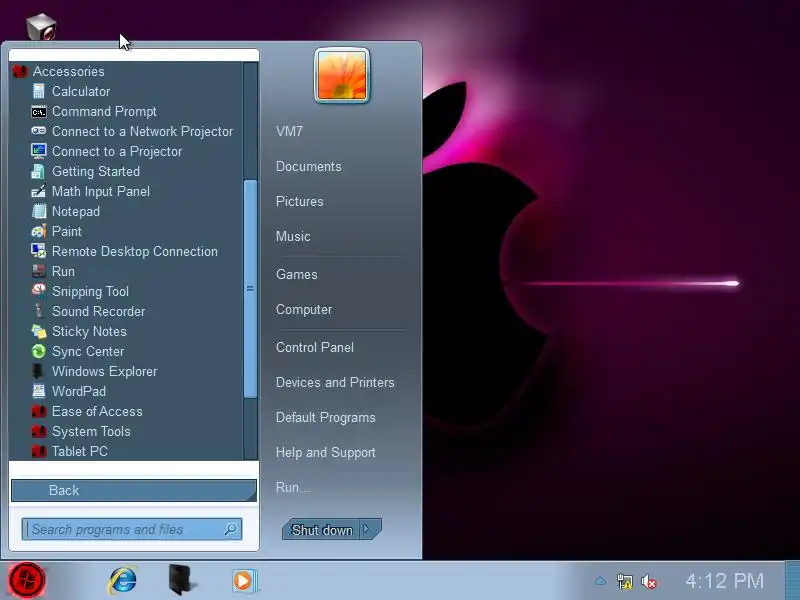This screenshot has height=600, width=800.
Task: Show hidden tray icons arrow
Action: (601, 581)
